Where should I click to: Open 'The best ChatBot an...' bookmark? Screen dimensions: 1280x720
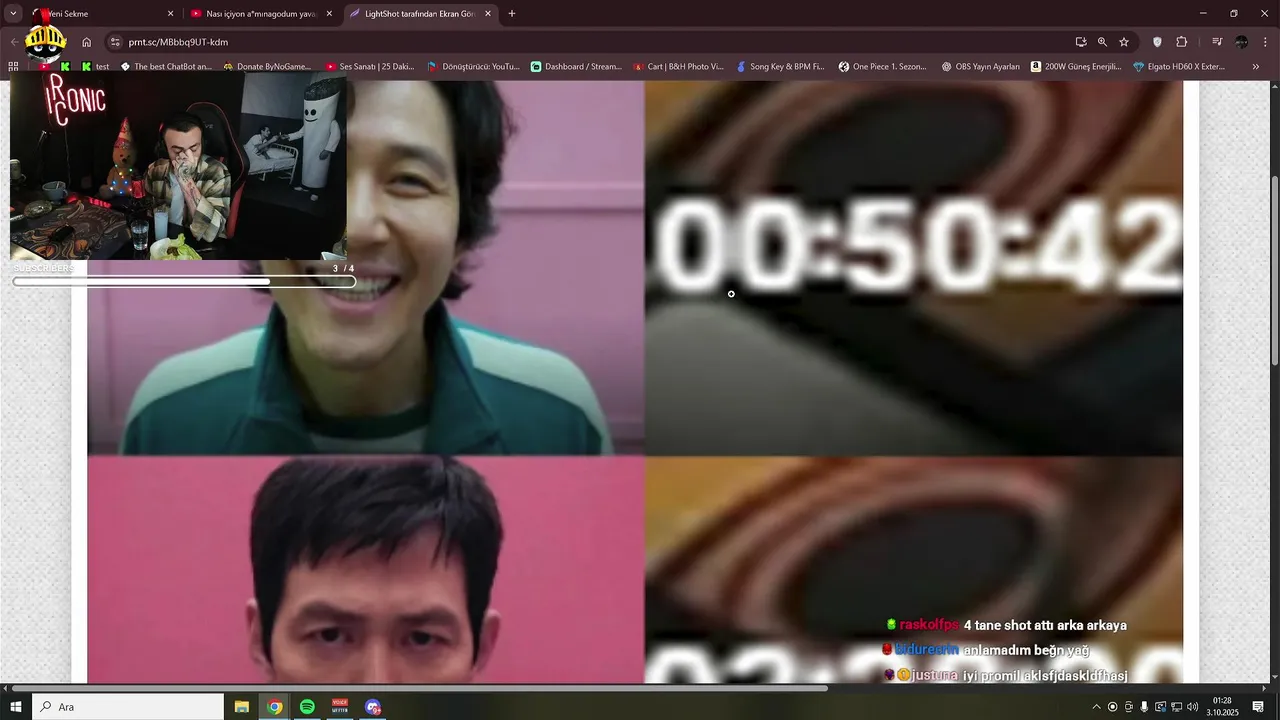click(166, 67)
